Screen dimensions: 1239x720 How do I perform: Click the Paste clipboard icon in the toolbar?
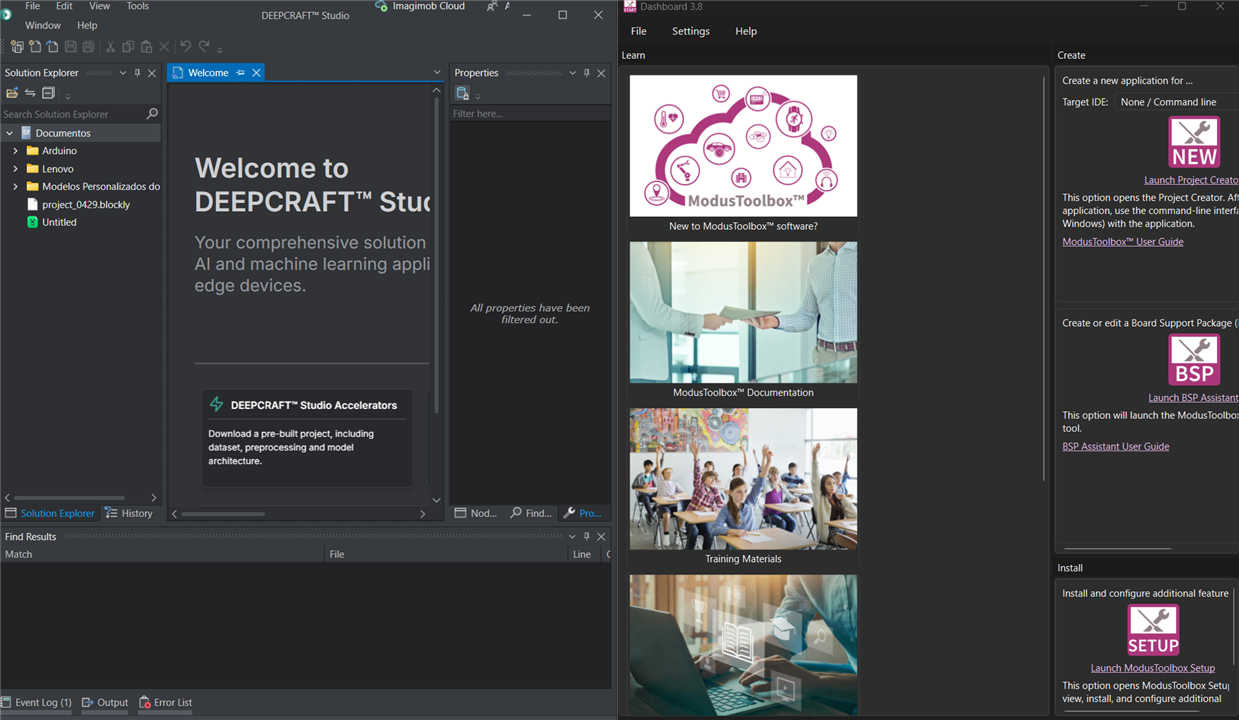[146, 47]
